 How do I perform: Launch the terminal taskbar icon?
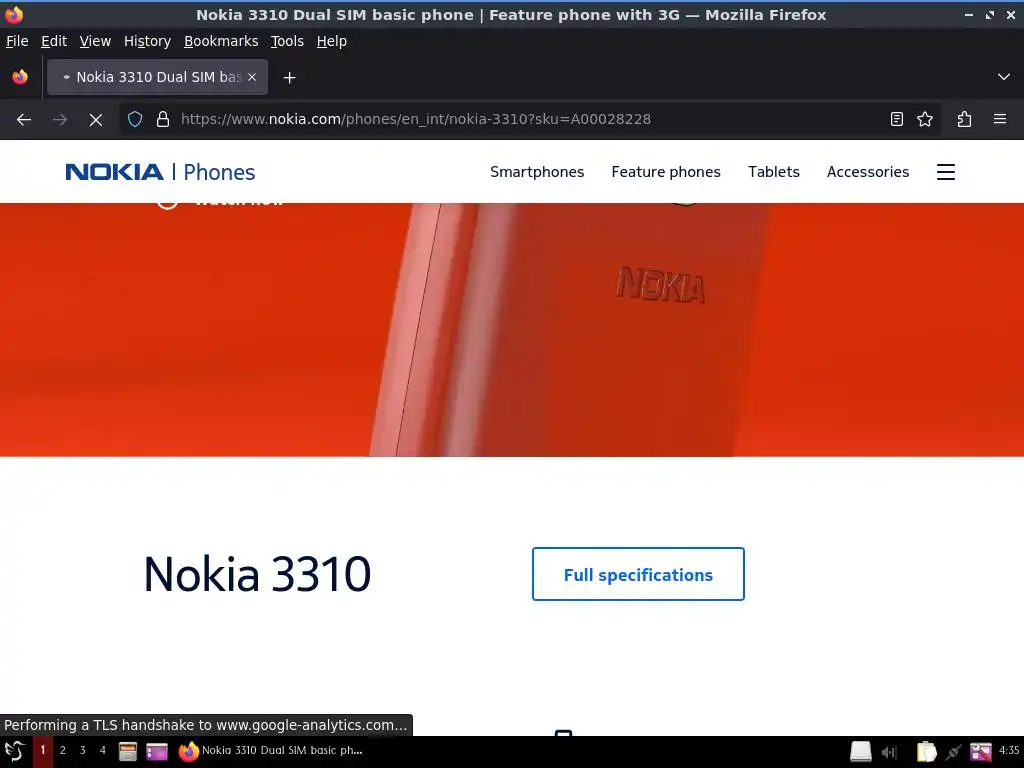pos(157,752)
